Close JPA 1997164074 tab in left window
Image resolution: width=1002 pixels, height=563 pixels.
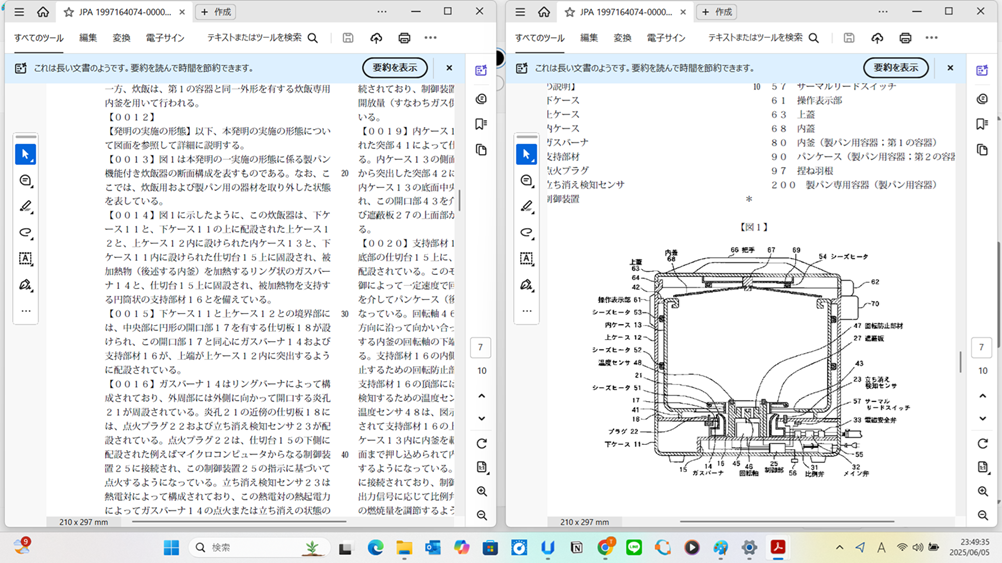point(182,12)
